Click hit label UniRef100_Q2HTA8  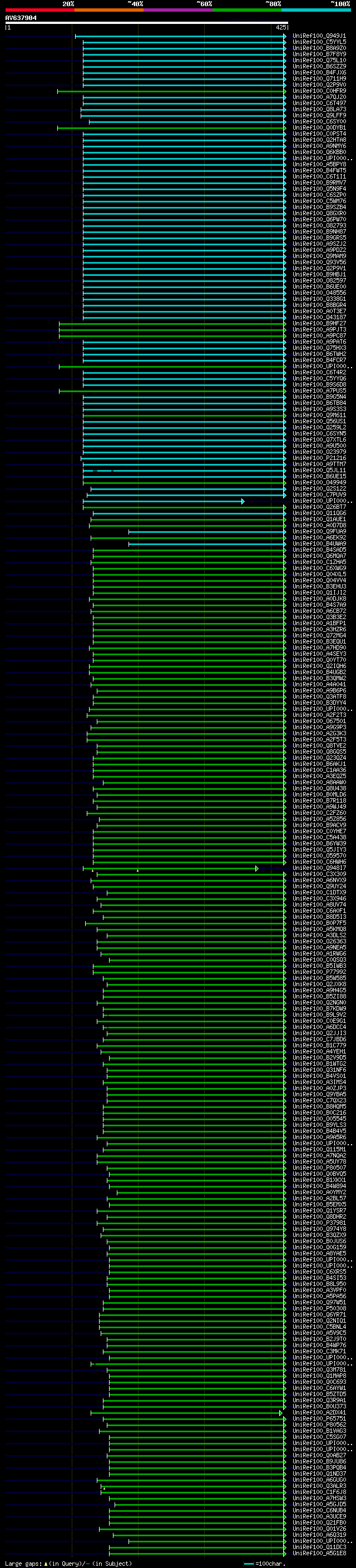tap(319, 140)
